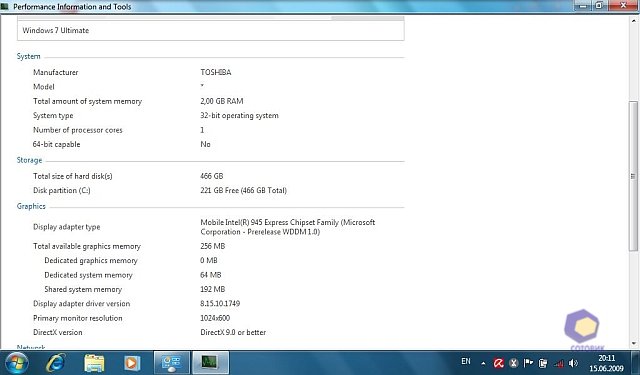The image size is (640, 375).
Task: Click the 'System' section heading
Action: coord(29,56)
